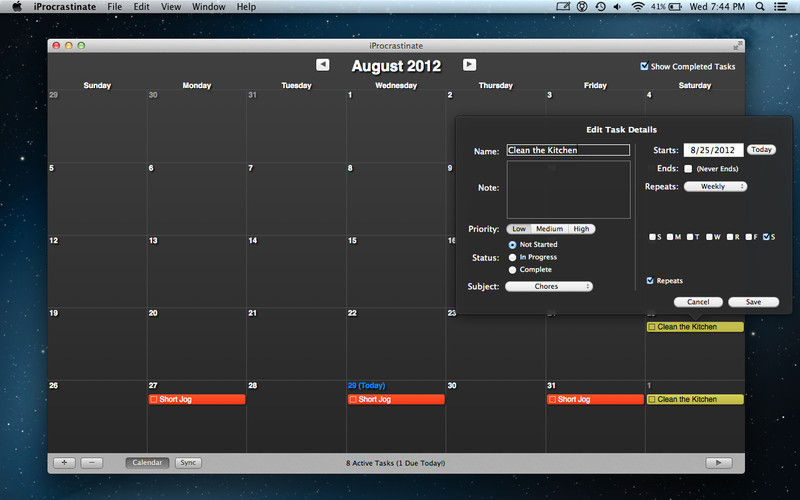Click the menu bar clock Wed 7:44 PM

click(717, 7)
